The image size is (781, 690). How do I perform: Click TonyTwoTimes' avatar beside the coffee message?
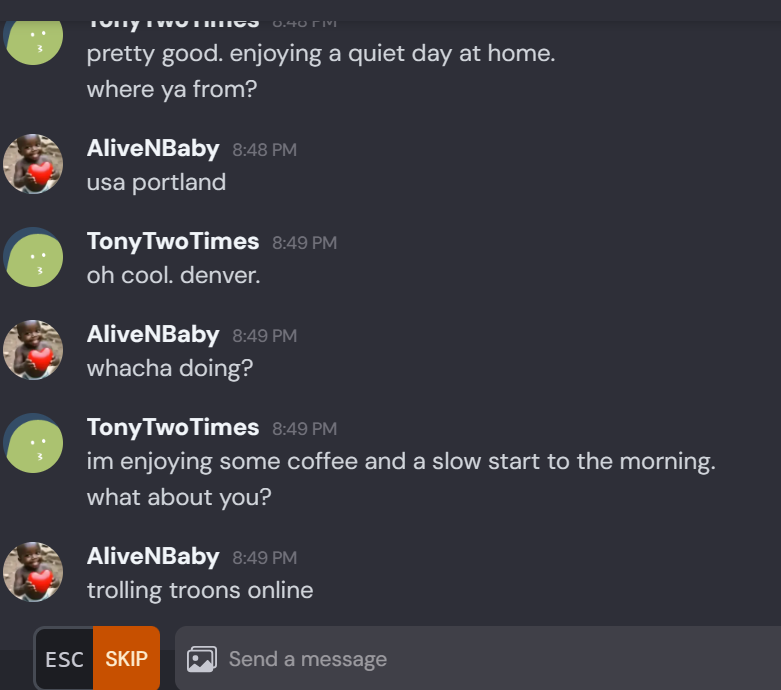(33, 443)
